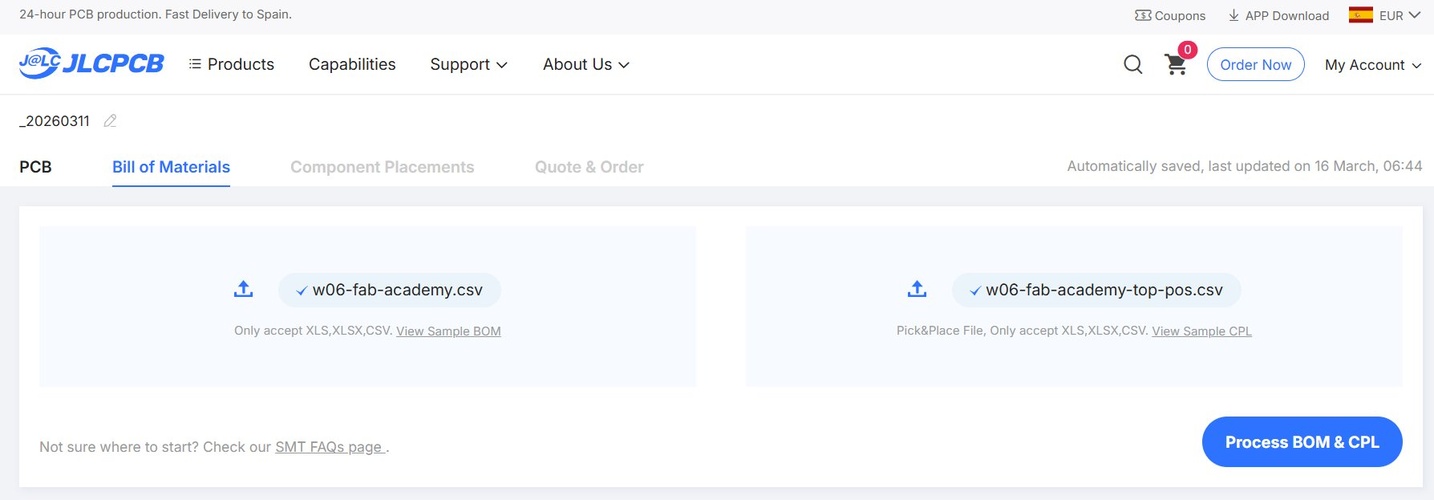Open the Products menu
Screen dimensions: 1434x500
coord(231,64)
